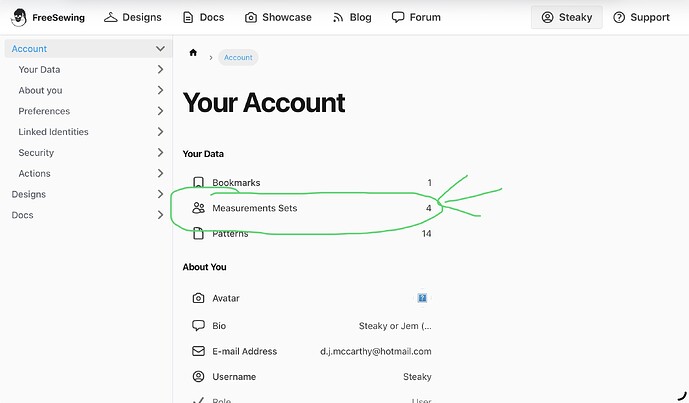Select Your Data in sidebar
The width and height of the screenshot is (689, 403).
pyautogui.click(x=39, y=69)
